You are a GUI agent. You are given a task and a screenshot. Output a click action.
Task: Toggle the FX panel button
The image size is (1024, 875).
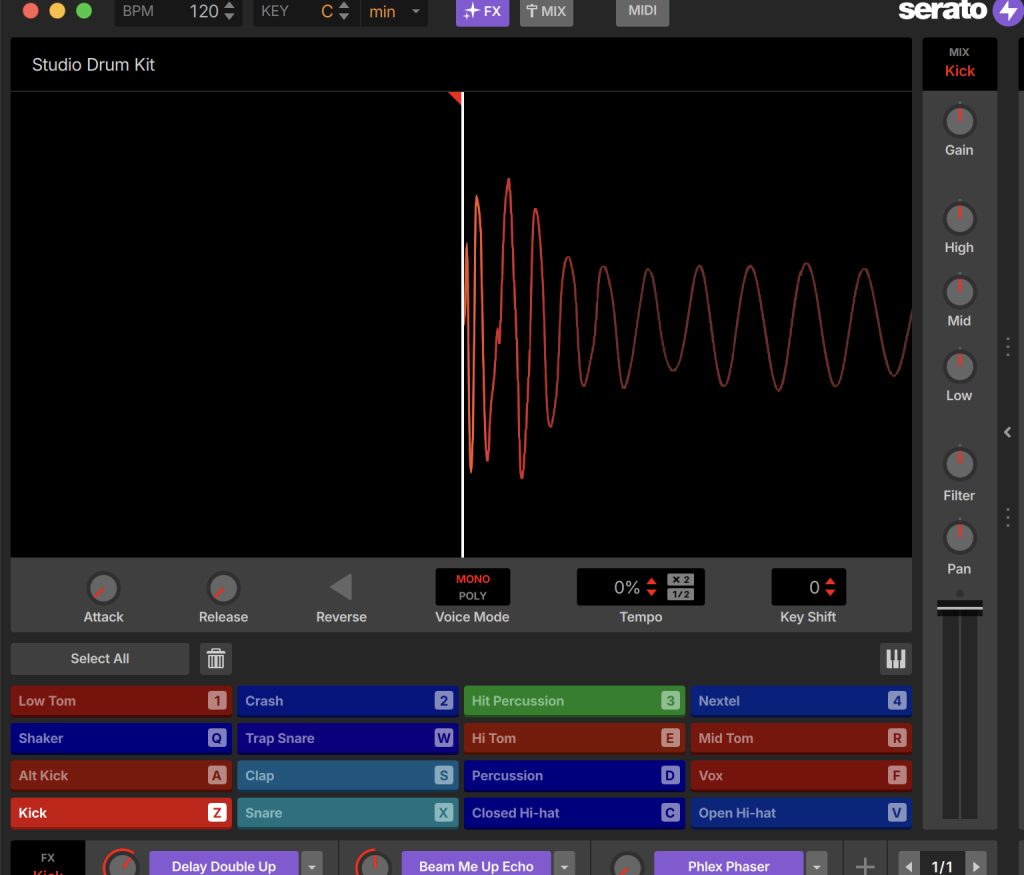(482, 12)
